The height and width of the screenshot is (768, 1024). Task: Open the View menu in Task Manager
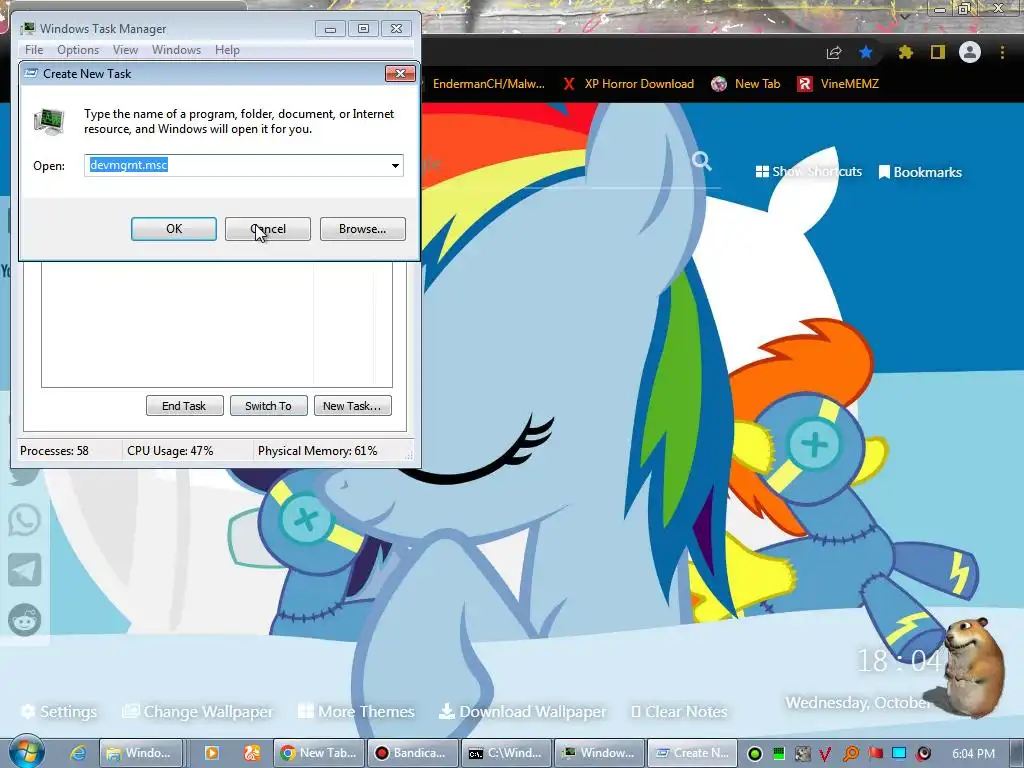coord(125,50)
